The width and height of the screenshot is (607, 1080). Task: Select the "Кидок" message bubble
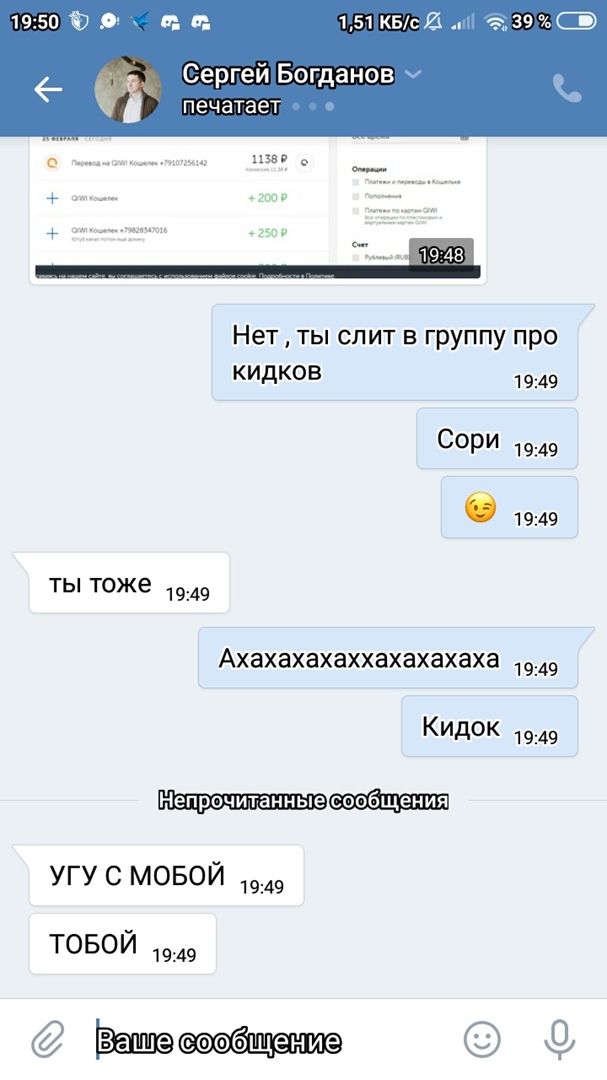[x=489, y=726]
